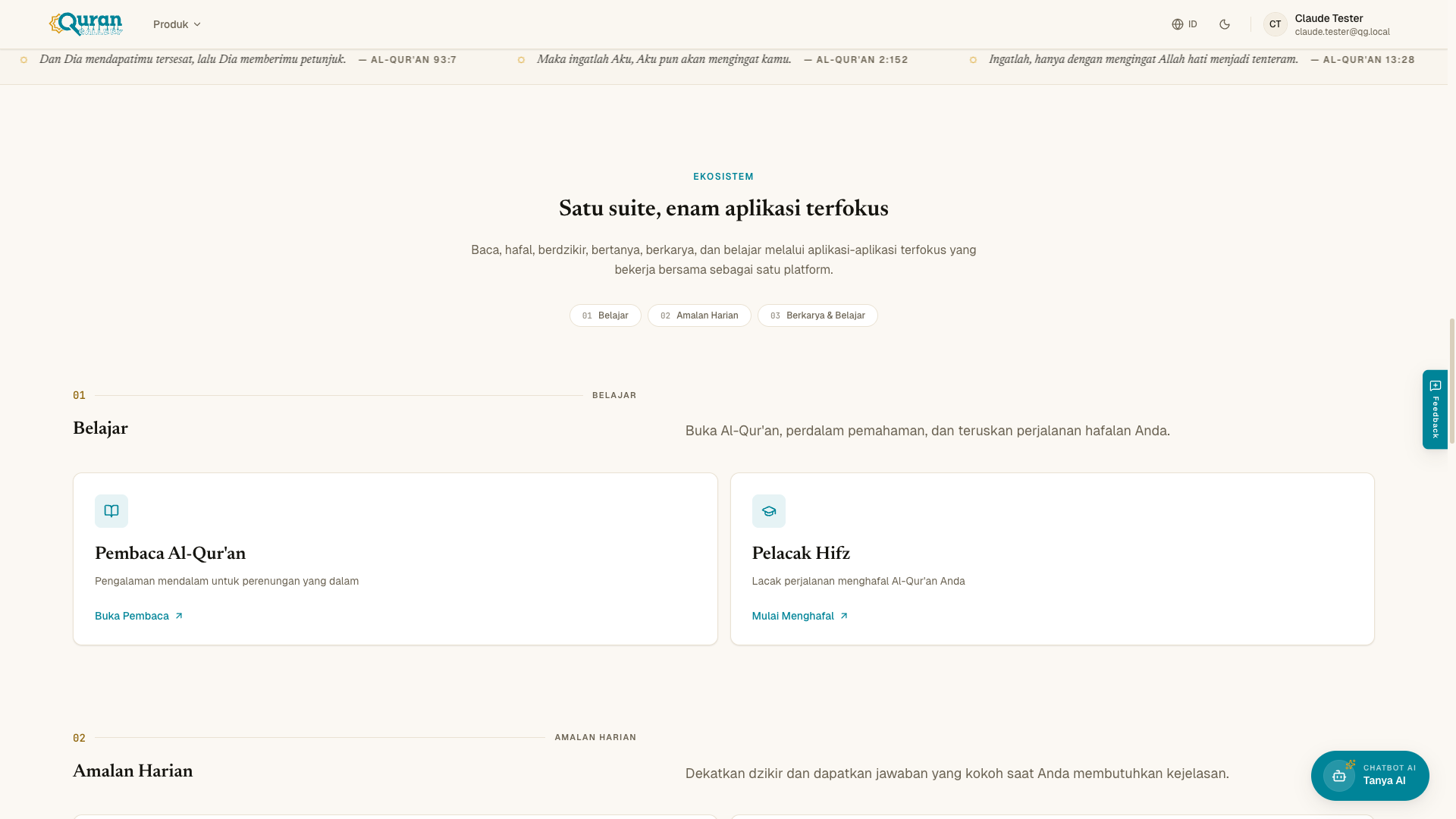Click the Pelacak Hifz card title
Image resolution: width=1456 pixels, height=819 pixels.
click(801, 554)
